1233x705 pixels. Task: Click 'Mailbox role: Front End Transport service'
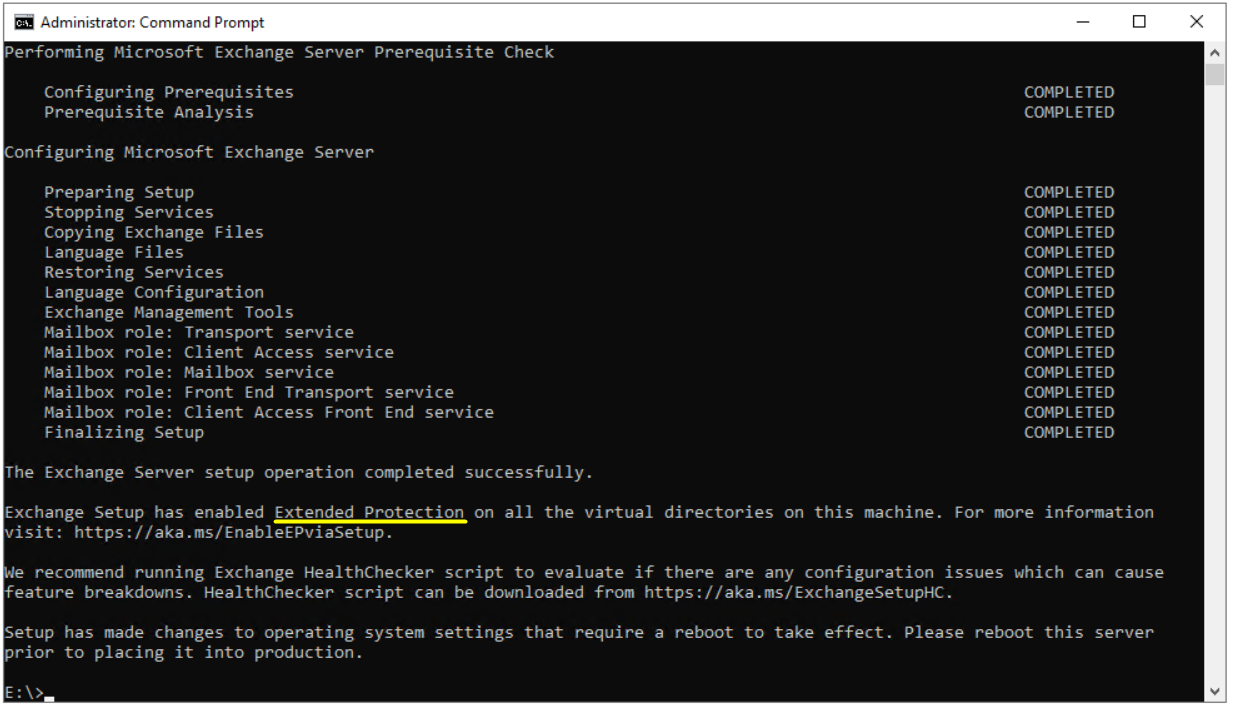pyautogui.click(x=249, y=392)
